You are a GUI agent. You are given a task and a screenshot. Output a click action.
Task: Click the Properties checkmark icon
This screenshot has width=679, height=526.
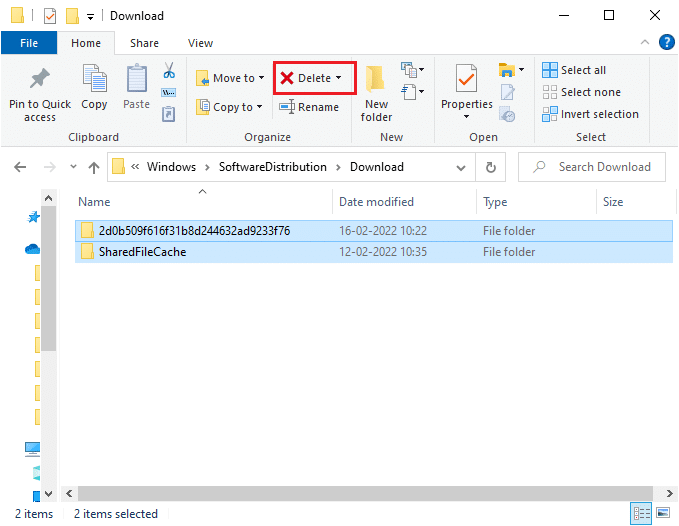click(x=466, y=79)
